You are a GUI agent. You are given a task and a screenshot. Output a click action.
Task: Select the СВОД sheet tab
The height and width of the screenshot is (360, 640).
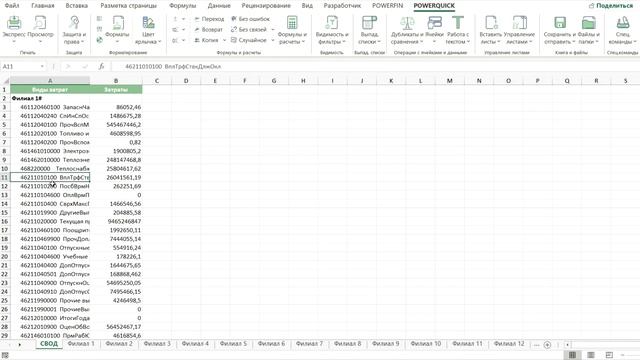(x=49, y=344)
